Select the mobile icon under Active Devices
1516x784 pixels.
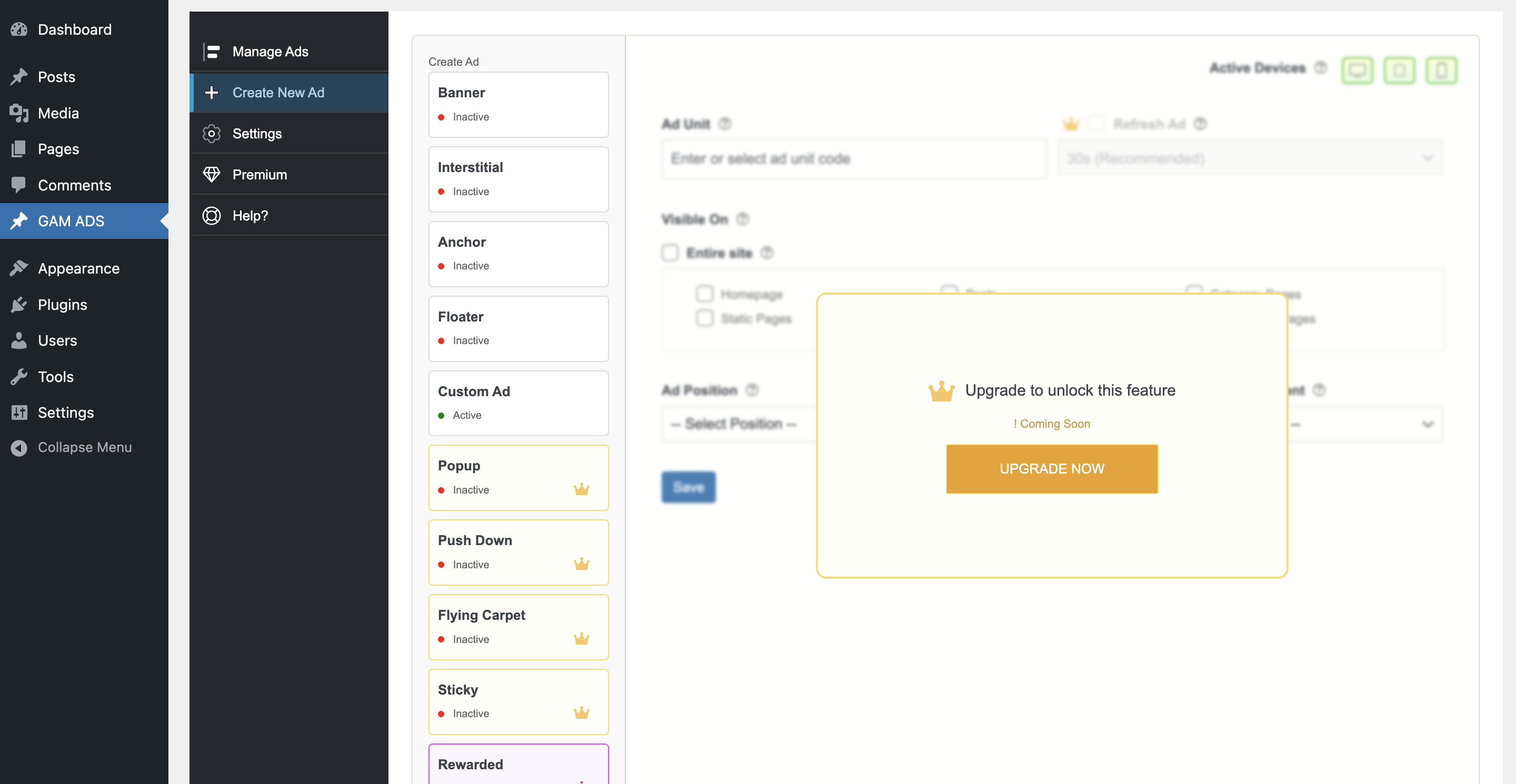pos(1441,69)
